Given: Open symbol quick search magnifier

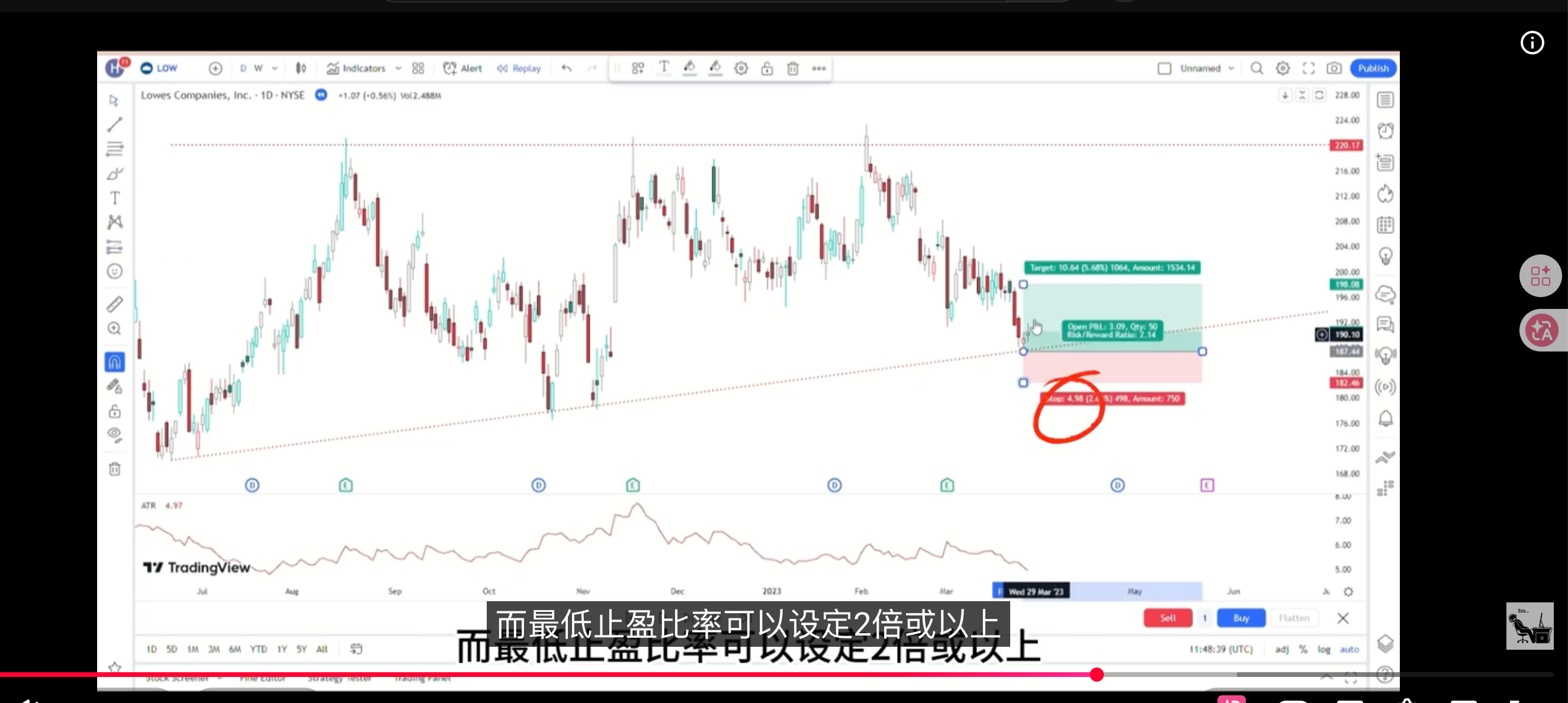Looking at the screenshot, I should point(1257,69).
